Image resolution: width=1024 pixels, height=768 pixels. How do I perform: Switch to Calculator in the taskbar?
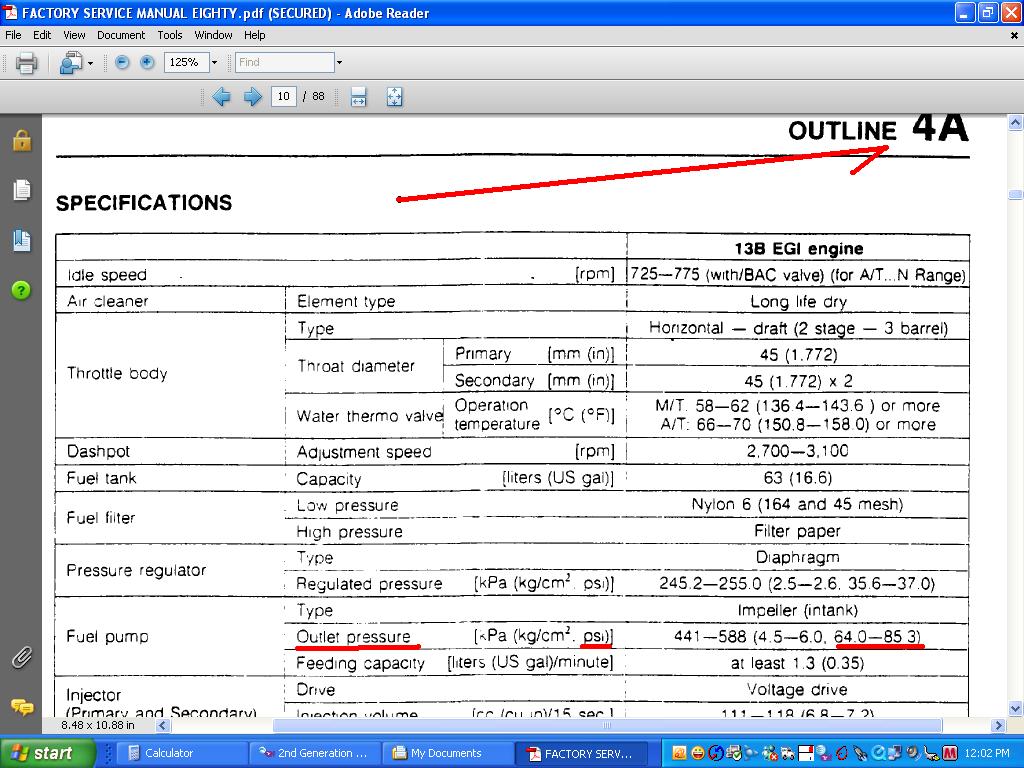[168, 753]
